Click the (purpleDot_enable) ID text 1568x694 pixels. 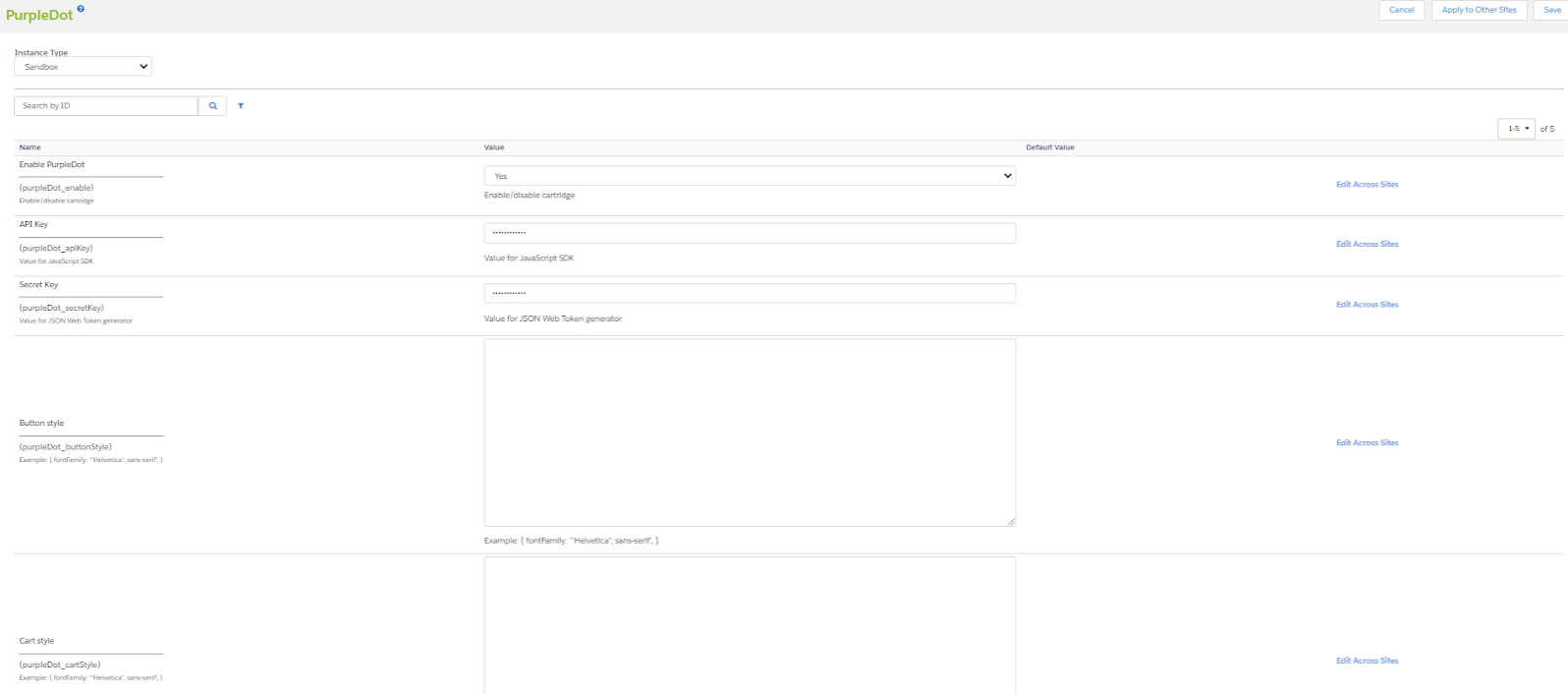[x=57, y=188]
